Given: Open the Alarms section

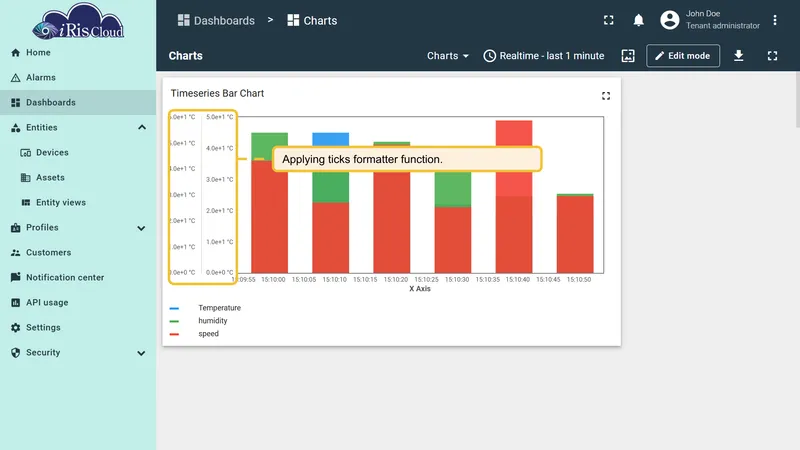Looking at the screenshot, I should pyautogui.click(x=78, y=78).
